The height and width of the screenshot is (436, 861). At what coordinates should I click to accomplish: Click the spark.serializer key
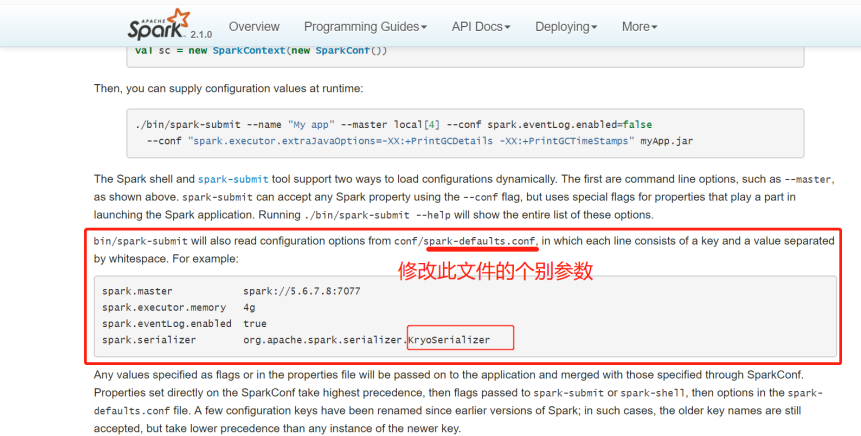point(149,340)
